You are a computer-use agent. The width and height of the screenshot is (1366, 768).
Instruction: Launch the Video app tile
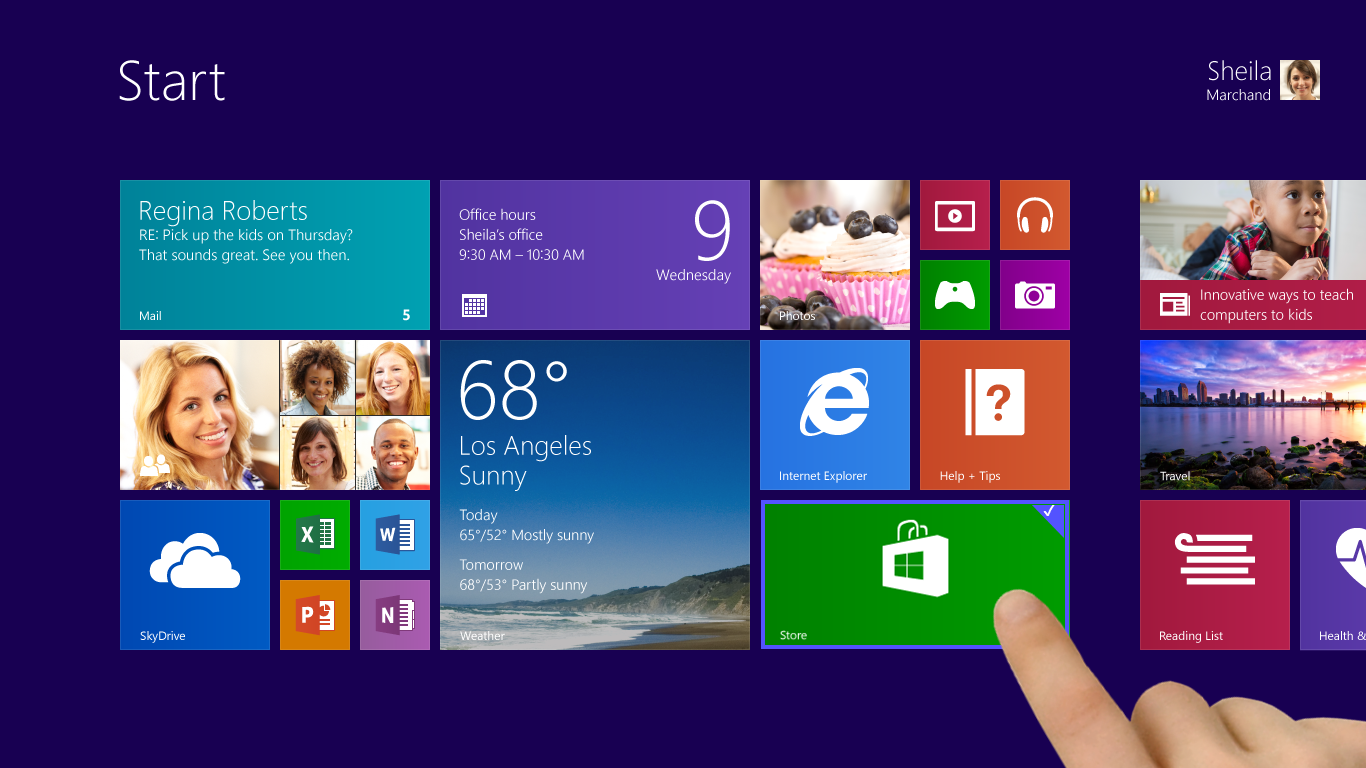[955, 215]
